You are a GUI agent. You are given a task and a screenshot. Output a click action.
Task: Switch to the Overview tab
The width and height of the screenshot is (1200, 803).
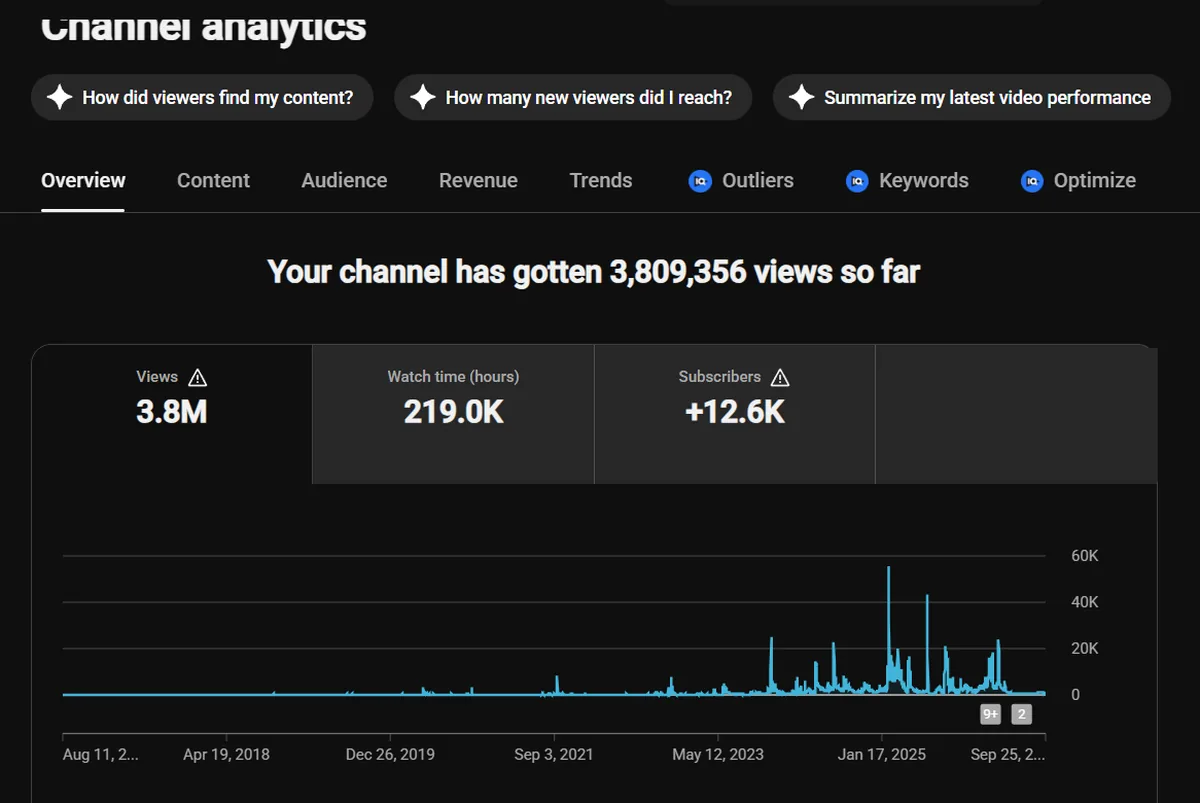click(x=83, y=181)
